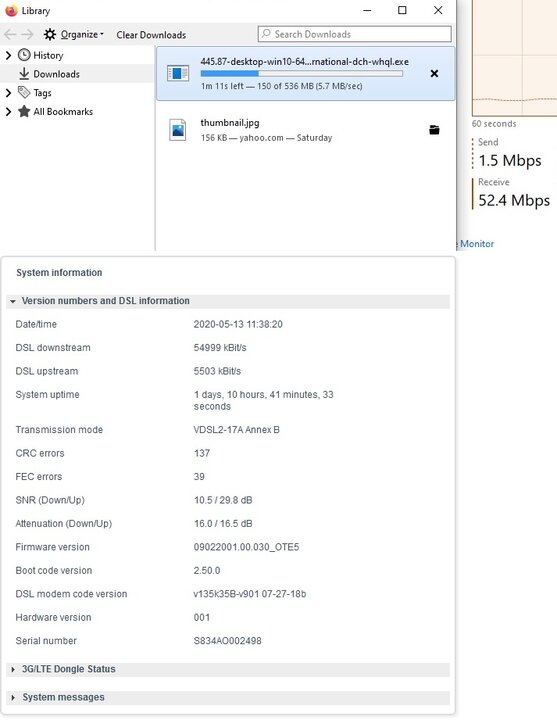Click the driver download progress bar
This screenshot has width=557, height=720.
(x=302, y=73)
